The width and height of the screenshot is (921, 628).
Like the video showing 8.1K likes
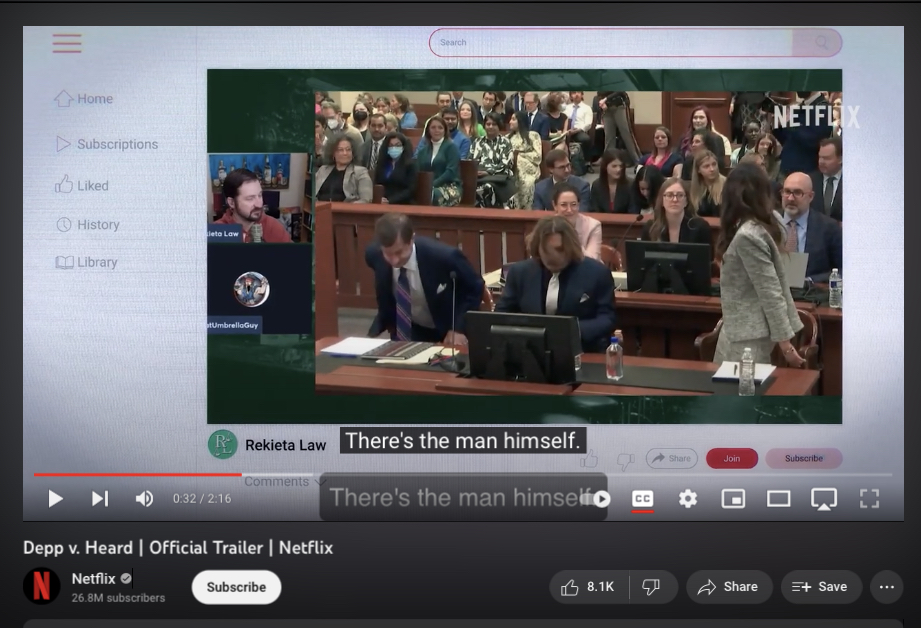point(589,587)
